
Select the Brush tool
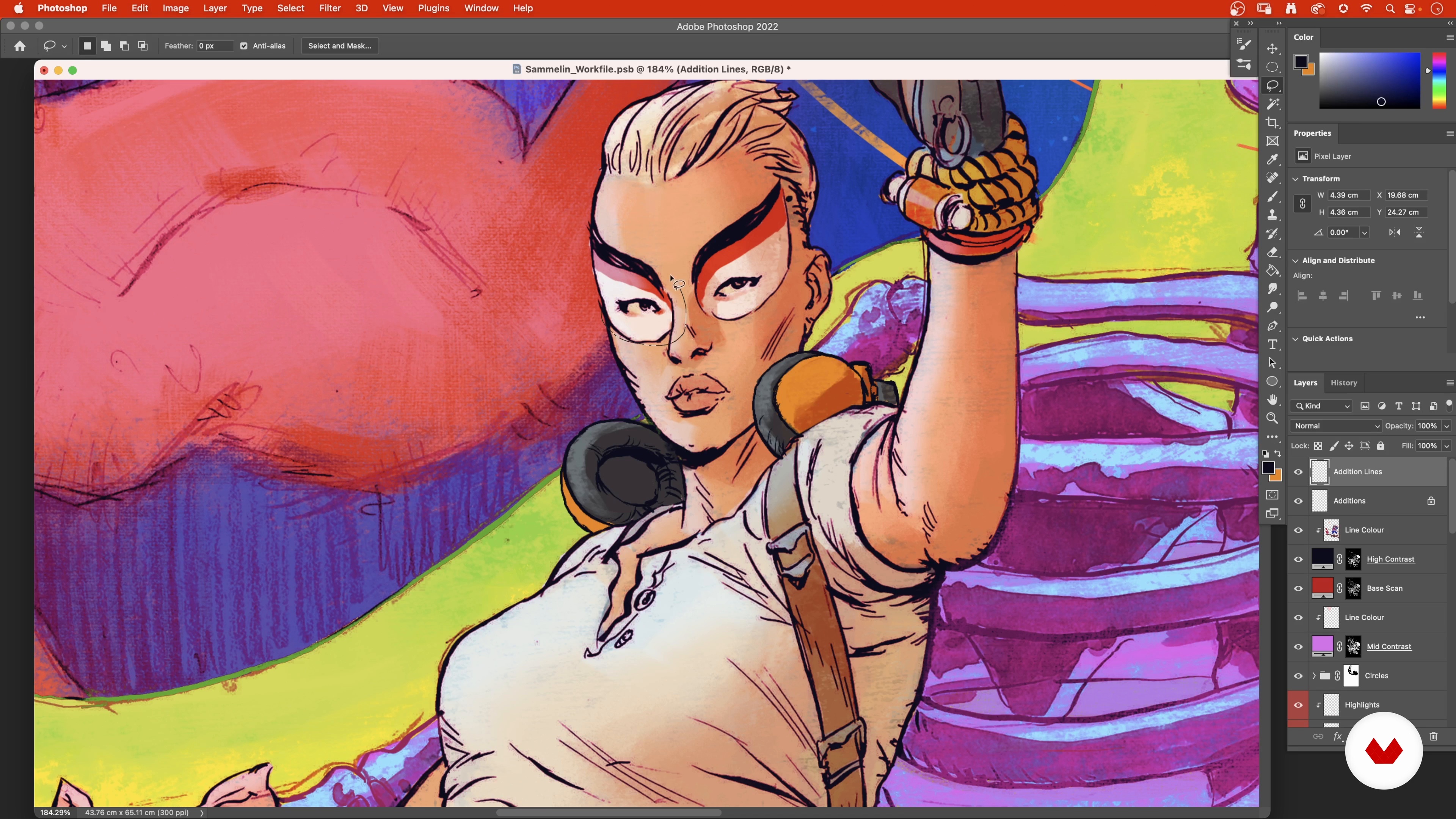(x=1272, y=197)
